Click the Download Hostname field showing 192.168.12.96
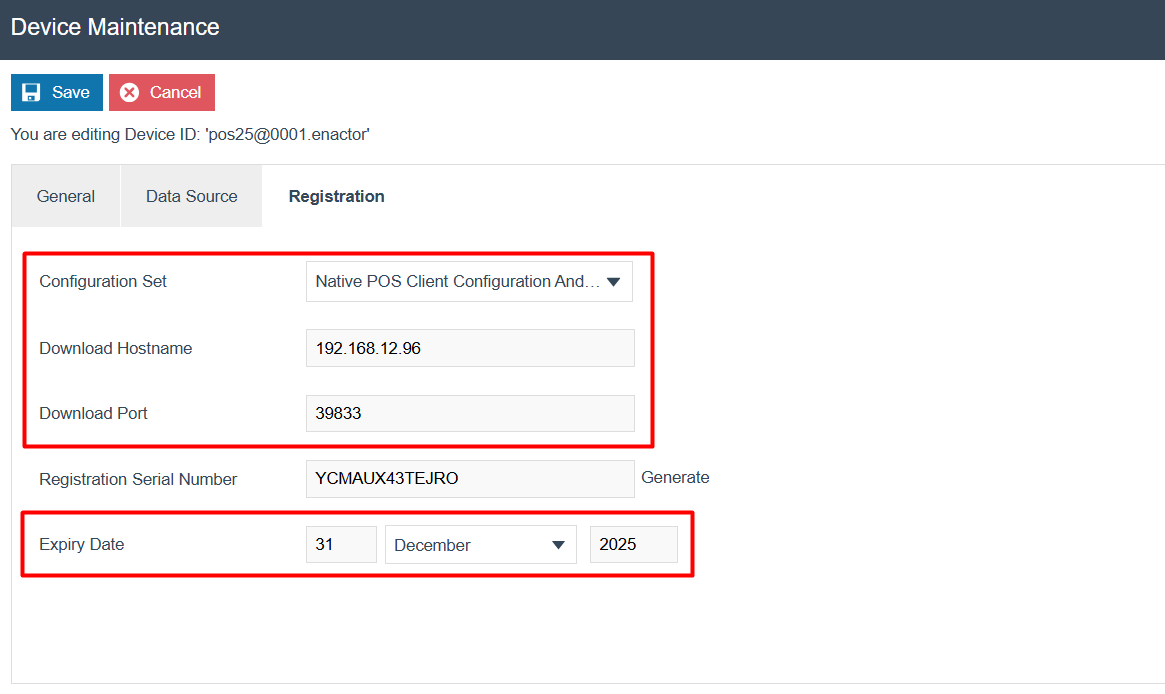Image resolution: width=1165 pixels, height=694 pixels. [x=469, y=347]
